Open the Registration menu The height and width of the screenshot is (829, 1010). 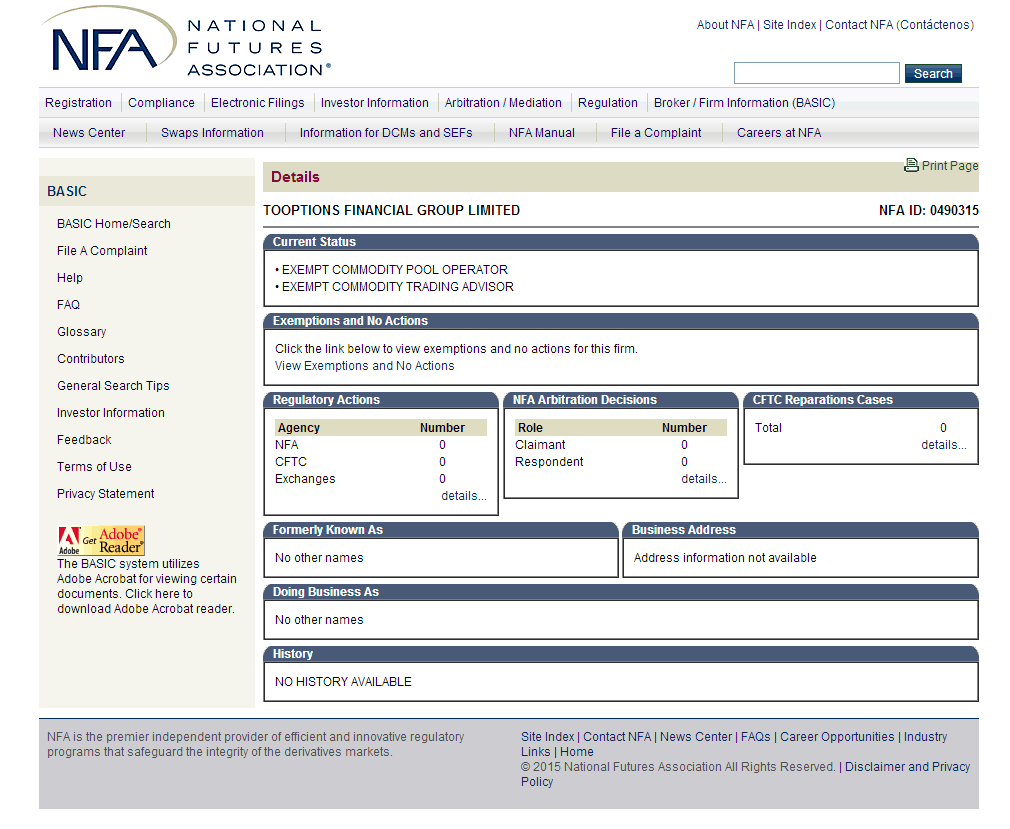[79, 103]
